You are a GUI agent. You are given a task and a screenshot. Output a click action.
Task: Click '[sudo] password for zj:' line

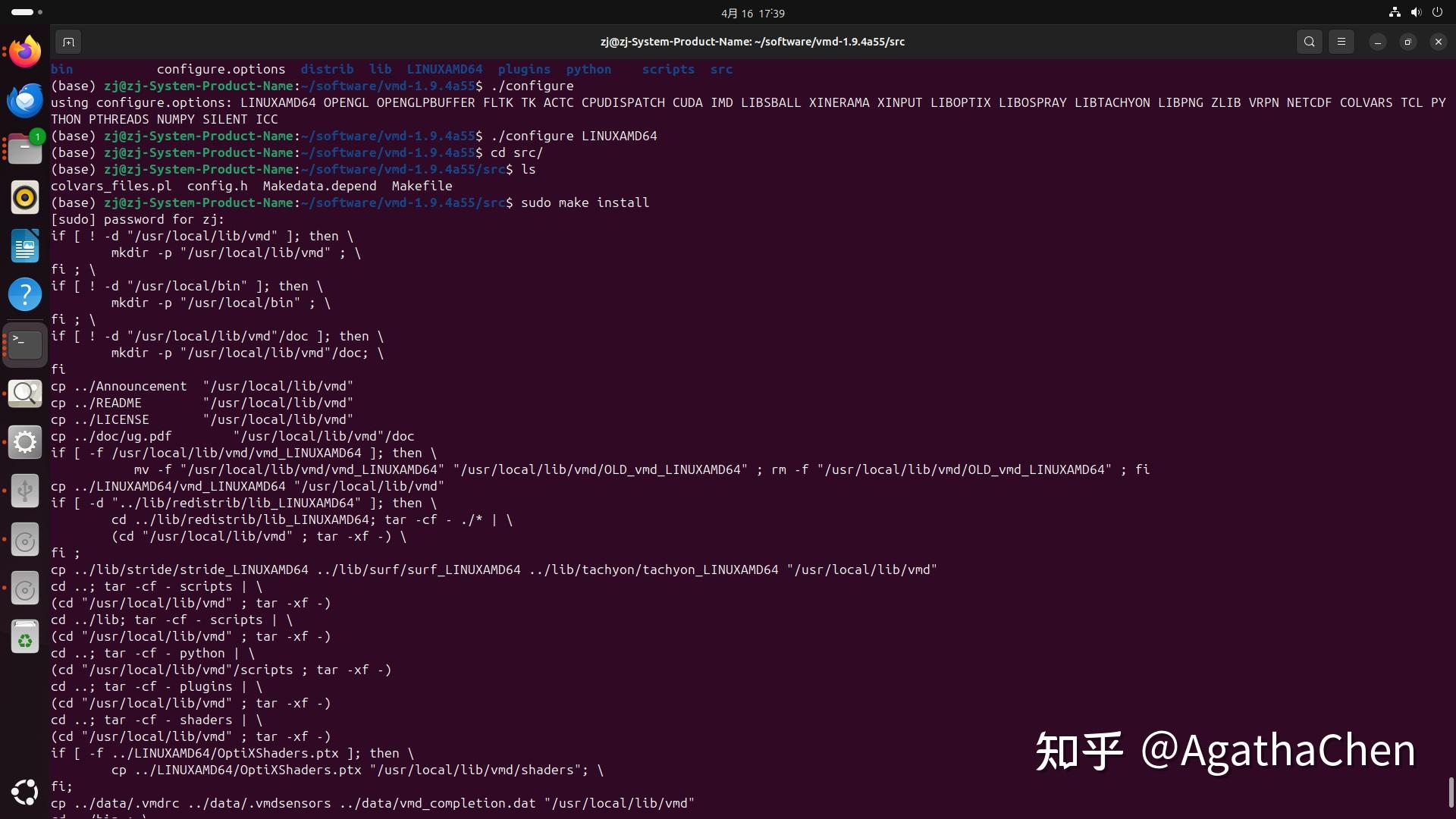[137, 219]
